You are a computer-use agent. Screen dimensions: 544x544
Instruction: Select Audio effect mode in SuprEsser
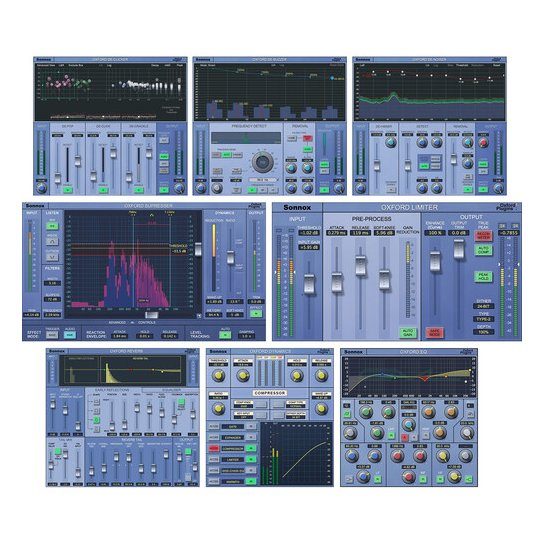(70, 335)
